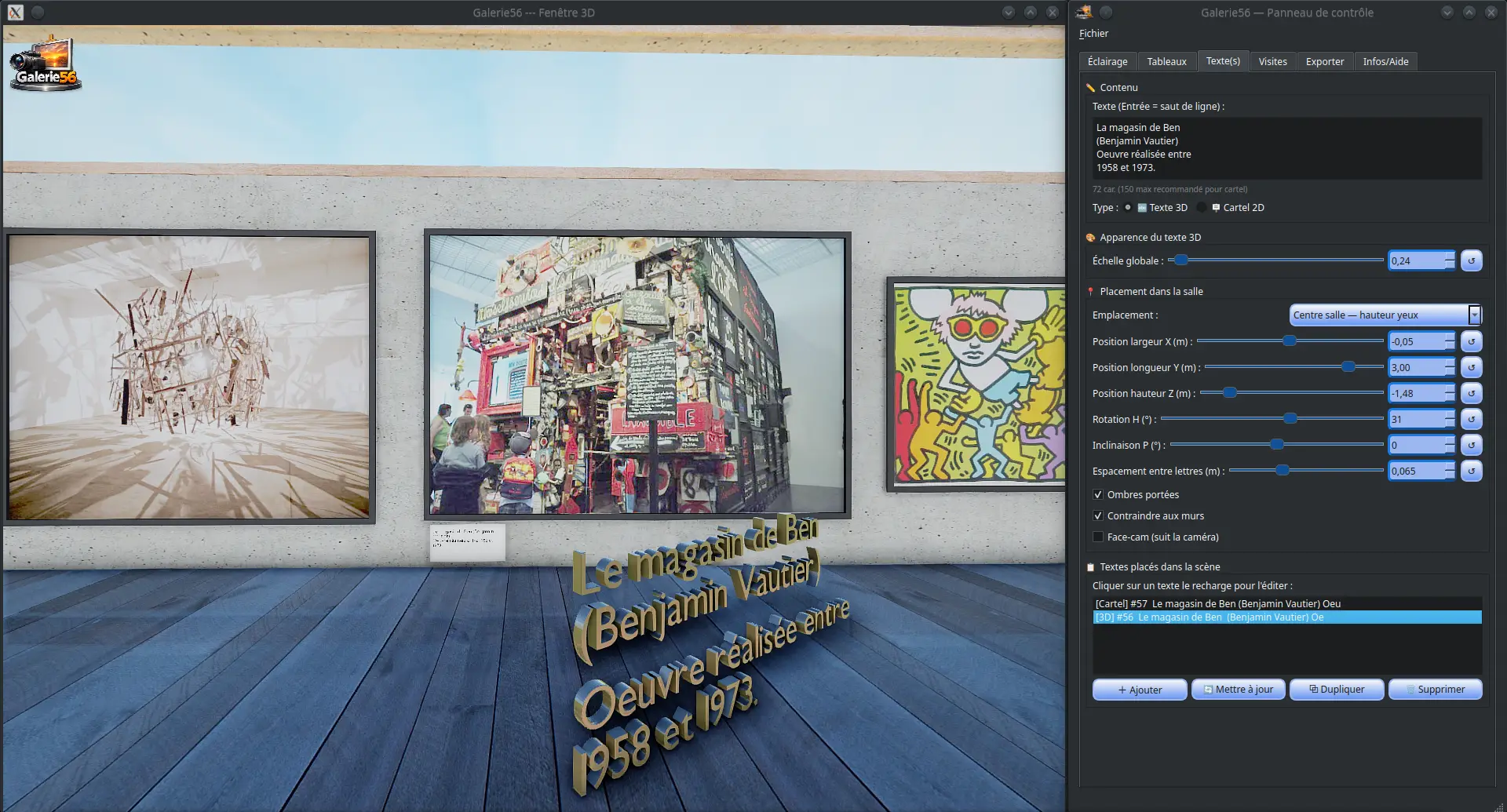Click the Inclinaison P spinbox arrows

point(1450,445)
